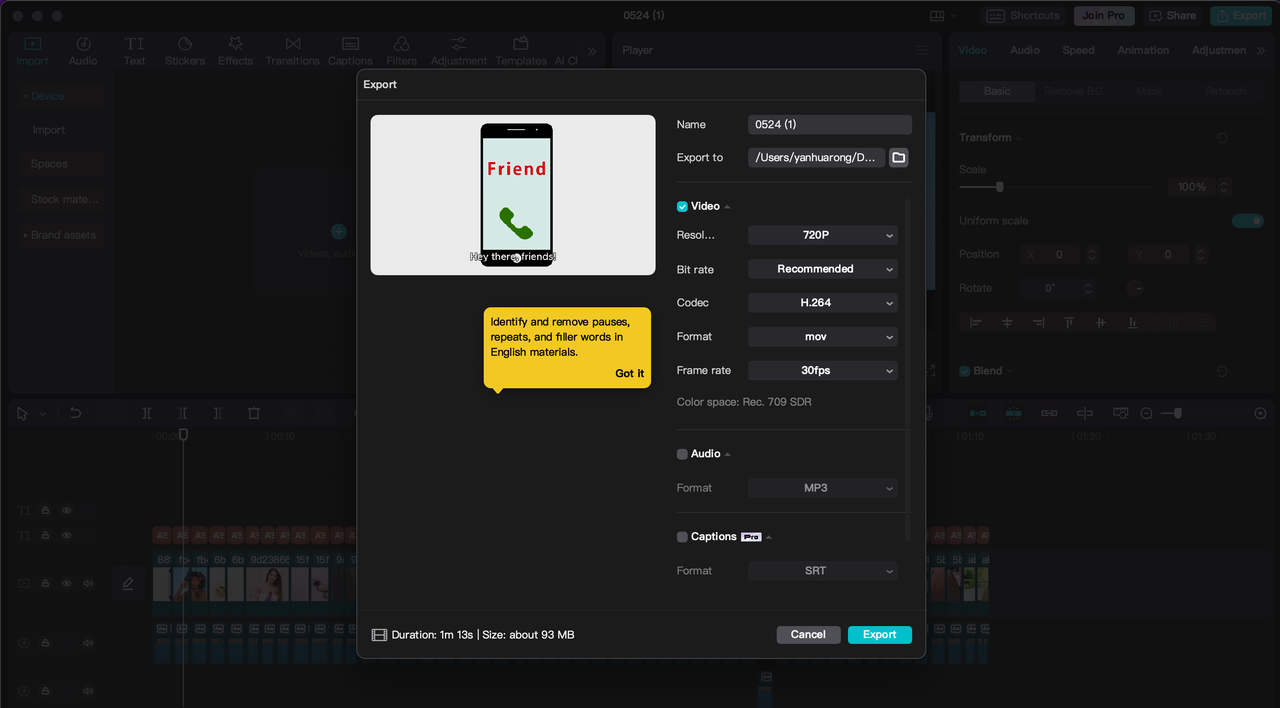Click the export Name field
The height and width of the screenshot is (708, 1280).
(x=830, y=125)
